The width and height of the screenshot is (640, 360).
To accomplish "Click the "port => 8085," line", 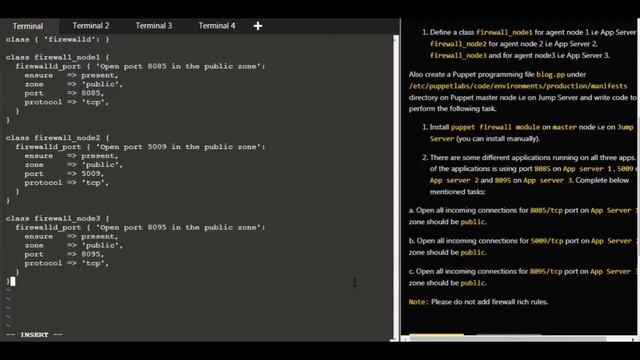I will click(x=64, y=93).
